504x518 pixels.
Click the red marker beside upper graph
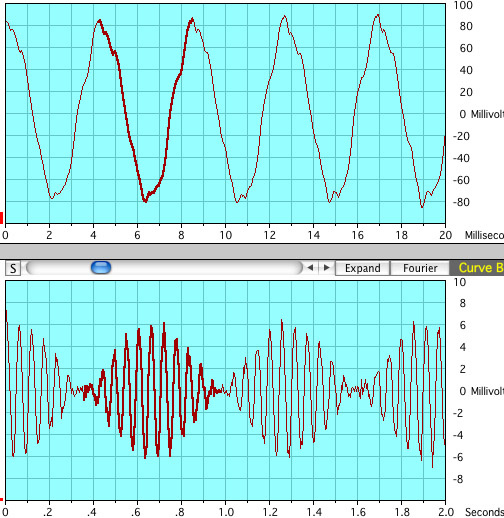[x=1, y=218]
